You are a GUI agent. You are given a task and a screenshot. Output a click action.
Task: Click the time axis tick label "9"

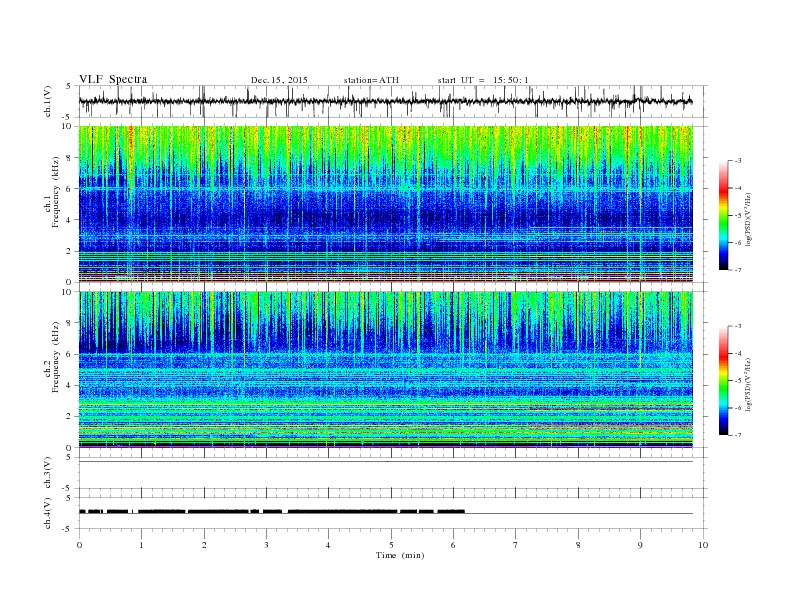coord(640,545)
